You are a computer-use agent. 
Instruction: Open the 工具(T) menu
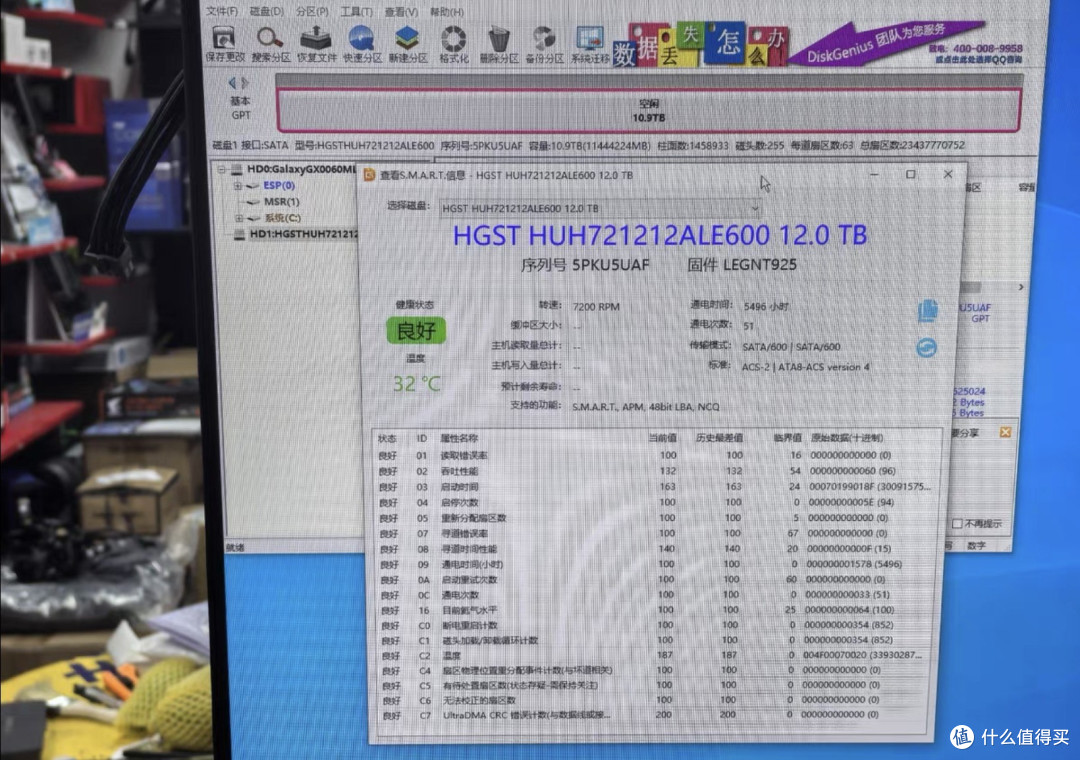point(356,12)
